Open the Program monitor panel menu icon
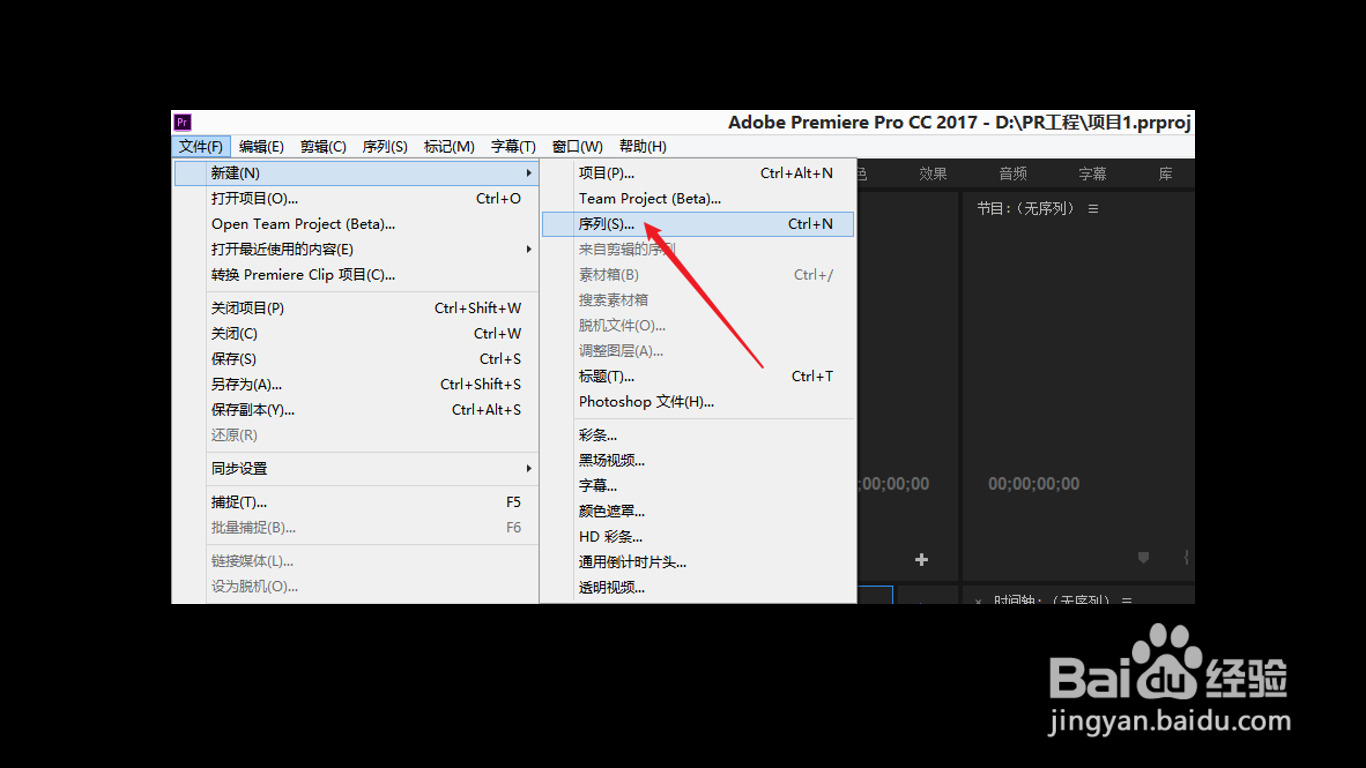 (x=1093, y=209)
